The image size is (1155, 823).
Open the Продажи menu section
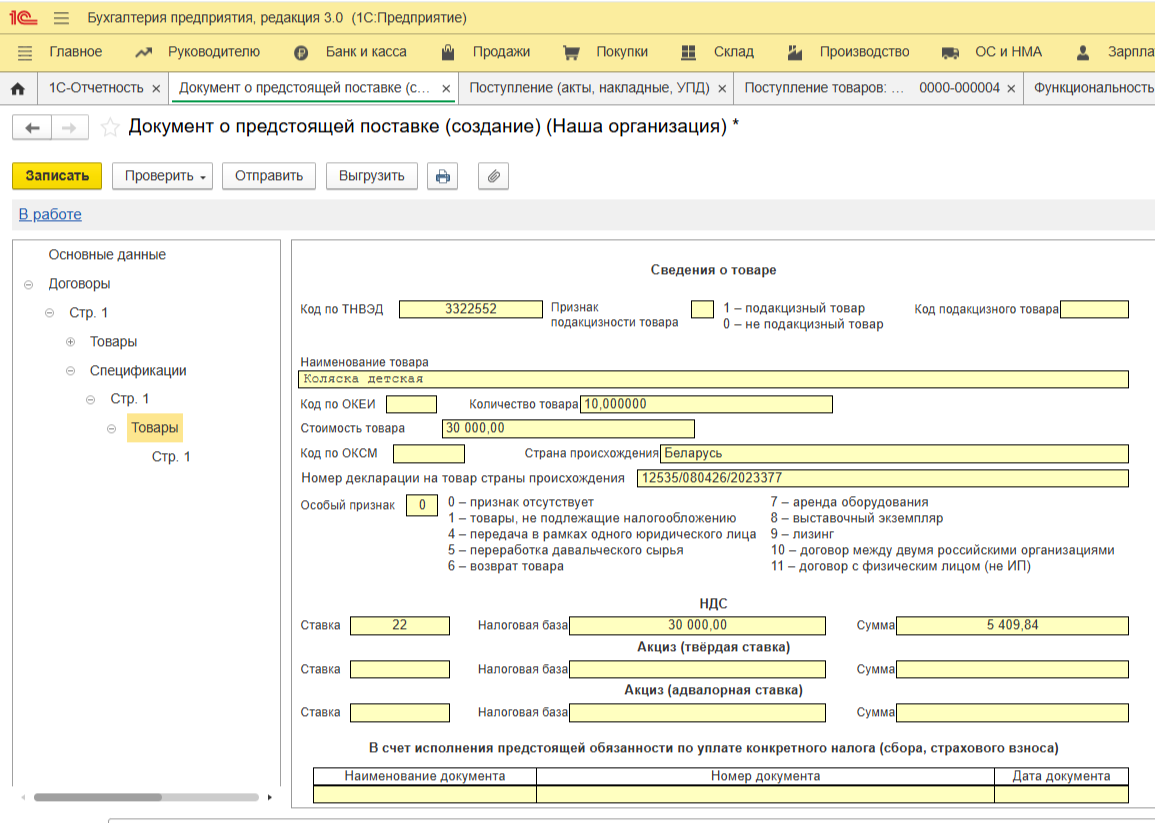click(x=501, y=52)
